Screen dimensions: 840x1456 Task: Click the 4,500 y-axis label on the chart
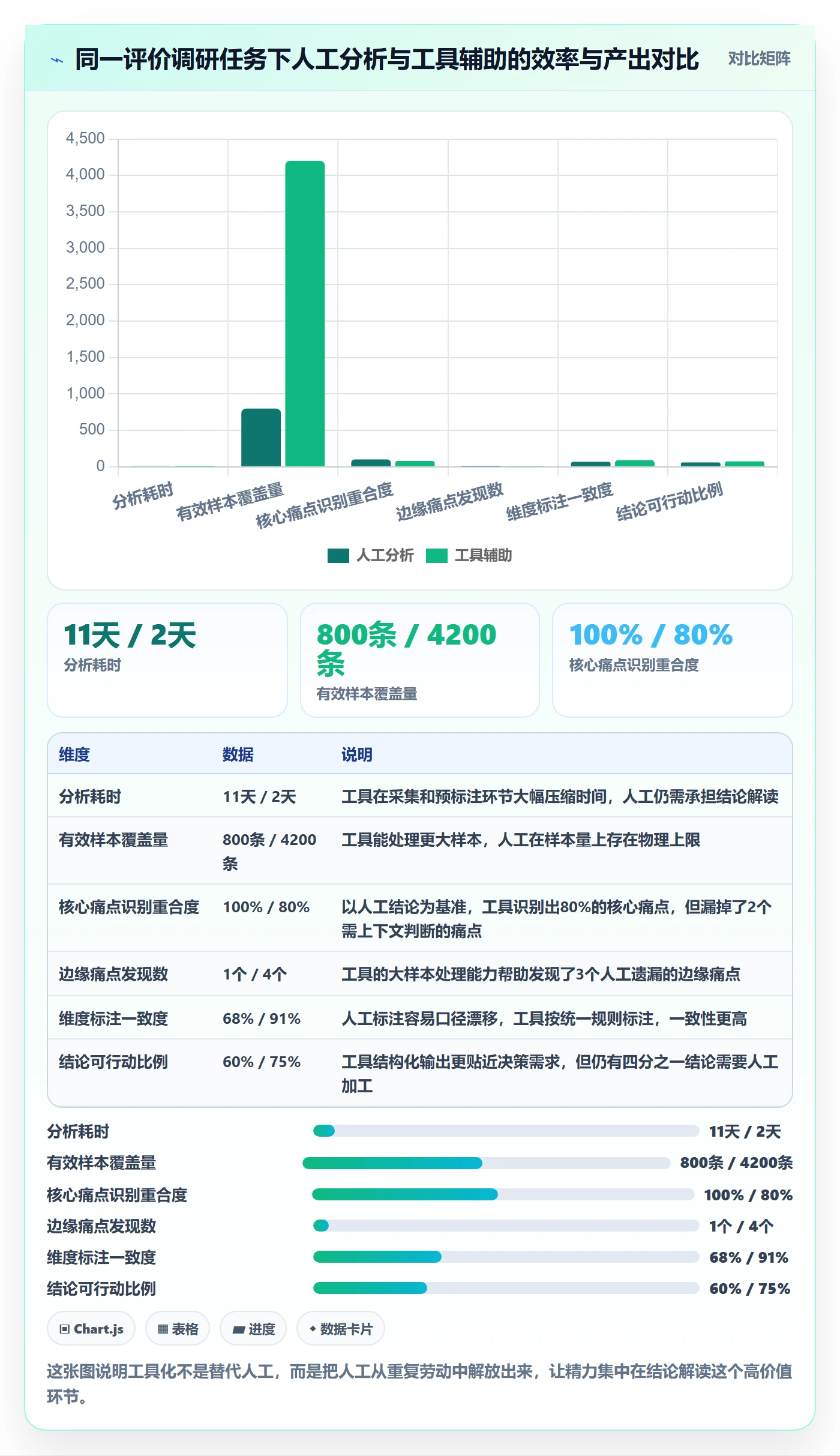(85, 138)
